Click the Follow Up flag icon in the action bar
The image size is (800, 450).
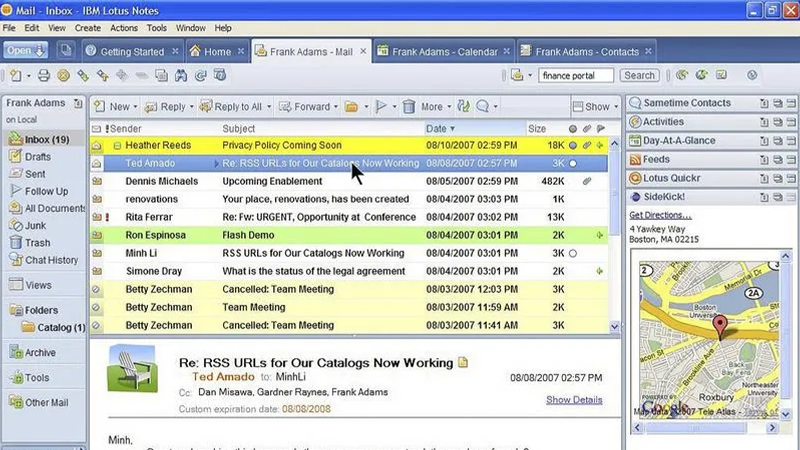click(x=381, y=107)
